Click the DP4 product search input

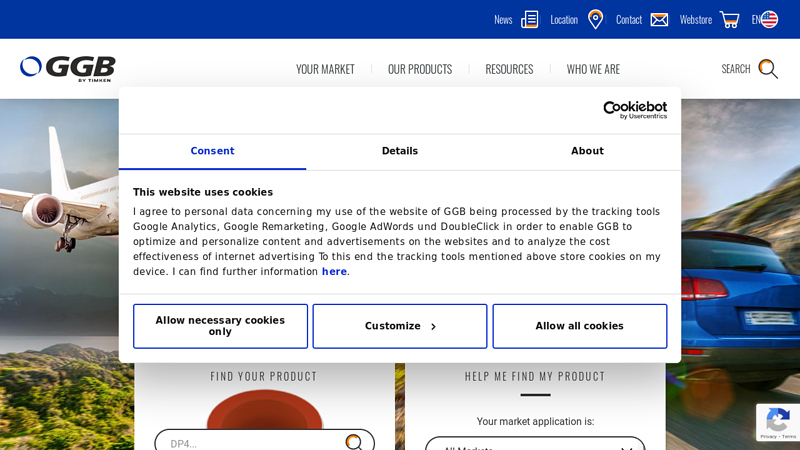[x=250, y=442]
